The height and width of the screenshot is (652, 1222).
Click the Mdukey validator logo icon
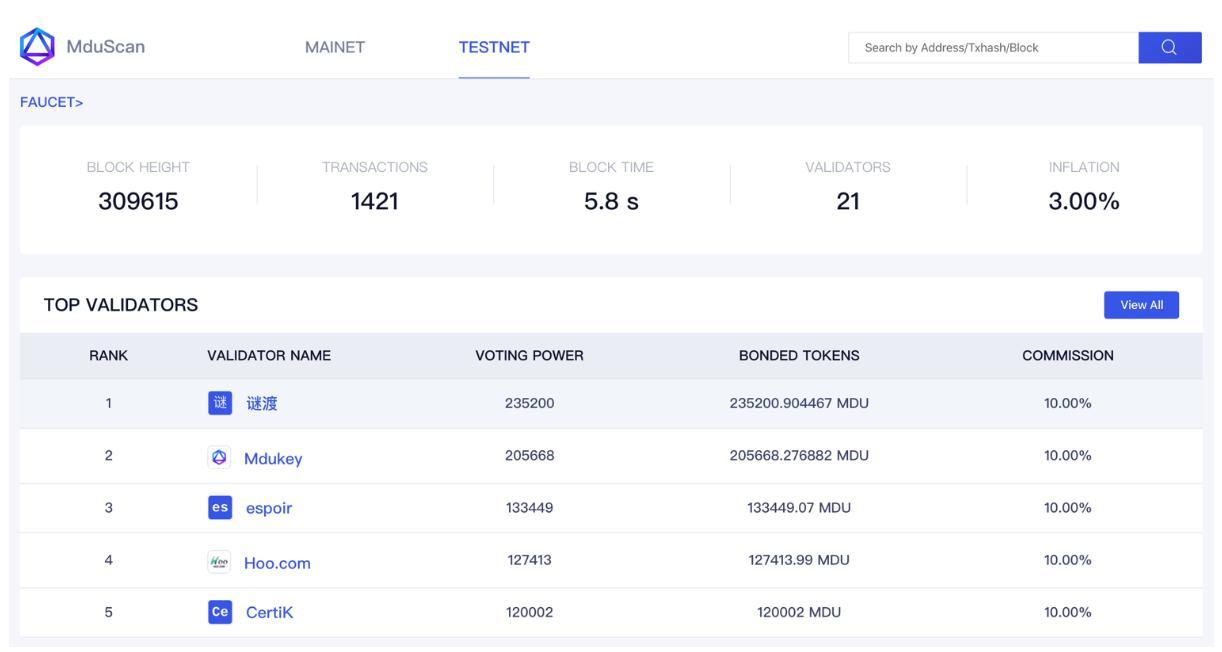[219, 458]
